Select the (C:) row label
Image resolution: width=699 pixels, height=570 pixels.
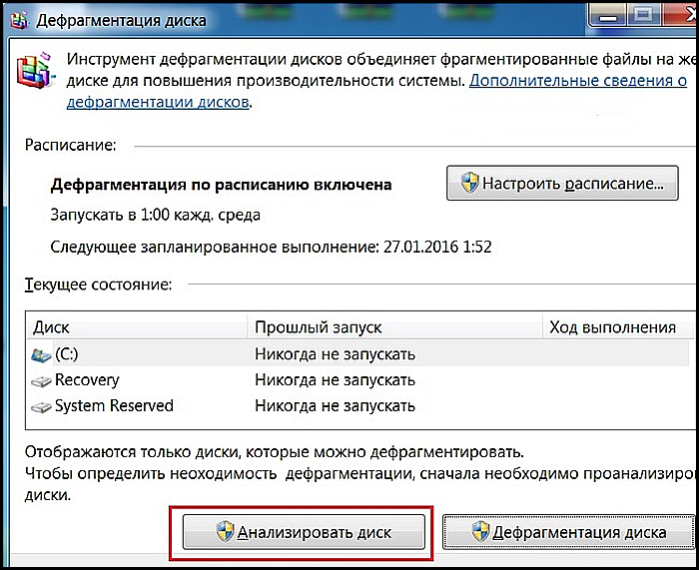click(x=66, y=354)
